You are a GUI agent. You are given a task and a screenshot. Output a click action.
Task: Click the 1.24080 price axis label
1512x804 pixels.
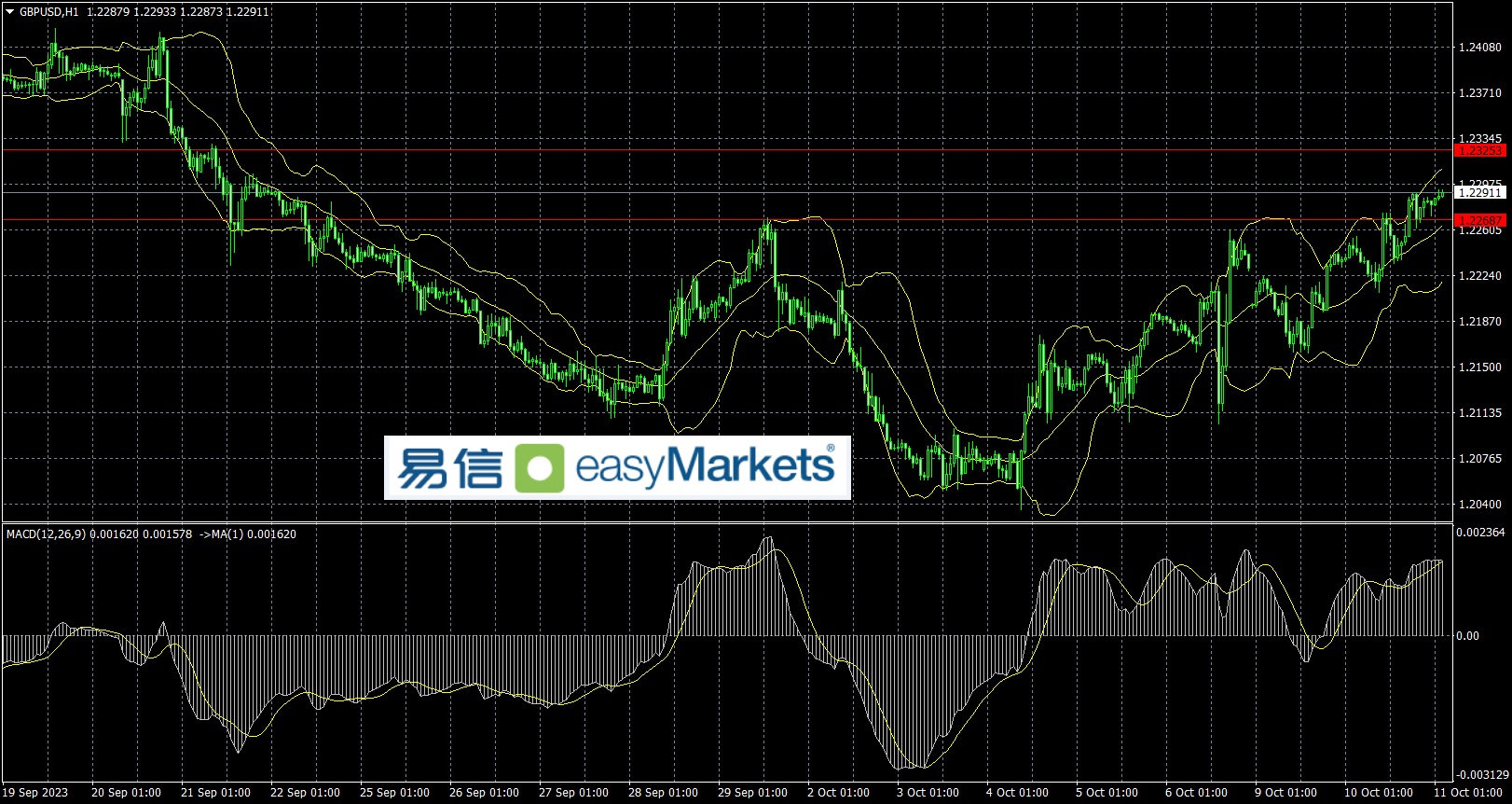tap(1480, 48)
